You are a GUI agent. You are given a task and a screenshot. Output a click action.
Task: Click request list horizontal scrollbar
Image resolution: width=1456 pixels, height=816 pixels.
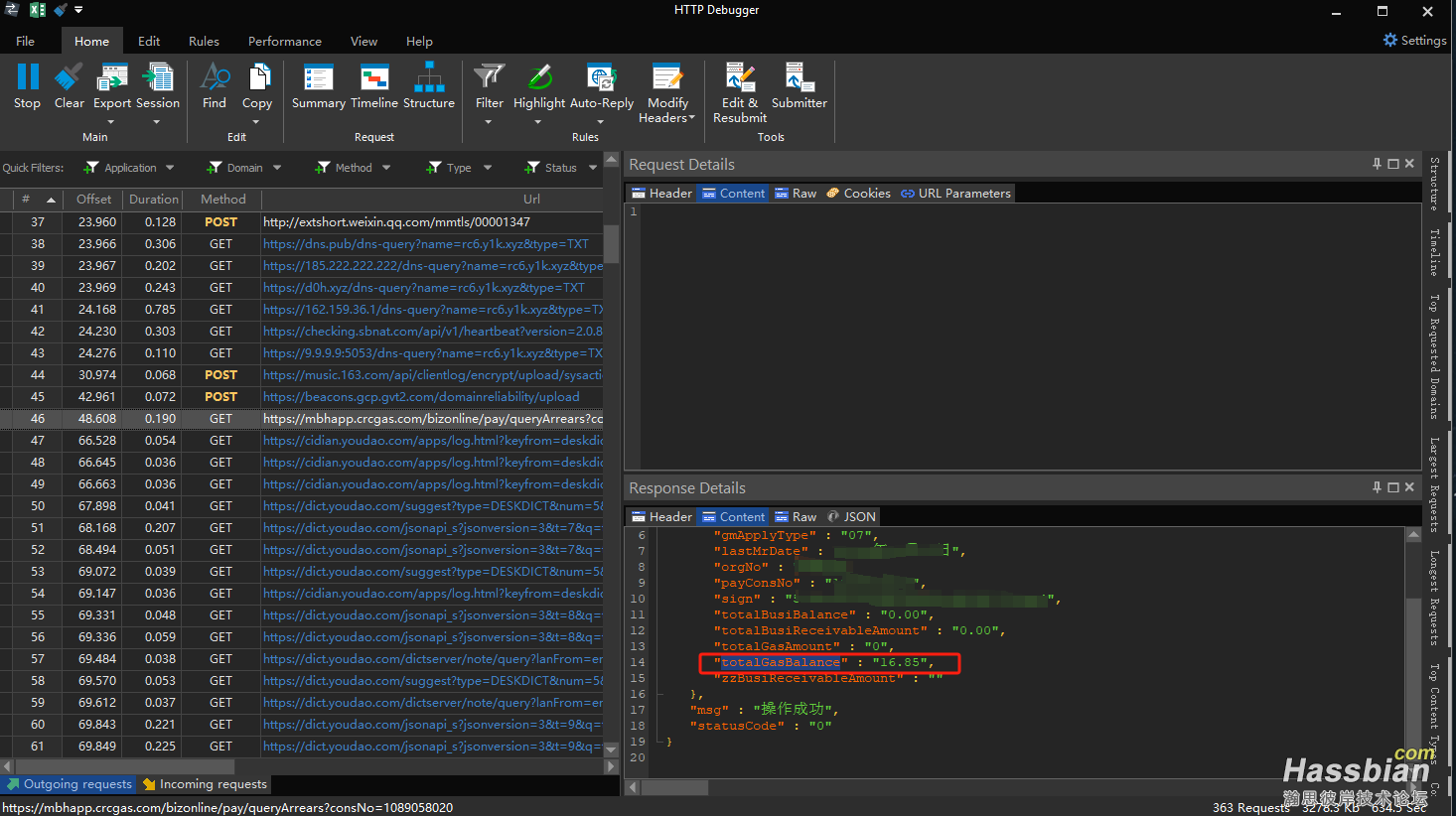coord(123,766)
